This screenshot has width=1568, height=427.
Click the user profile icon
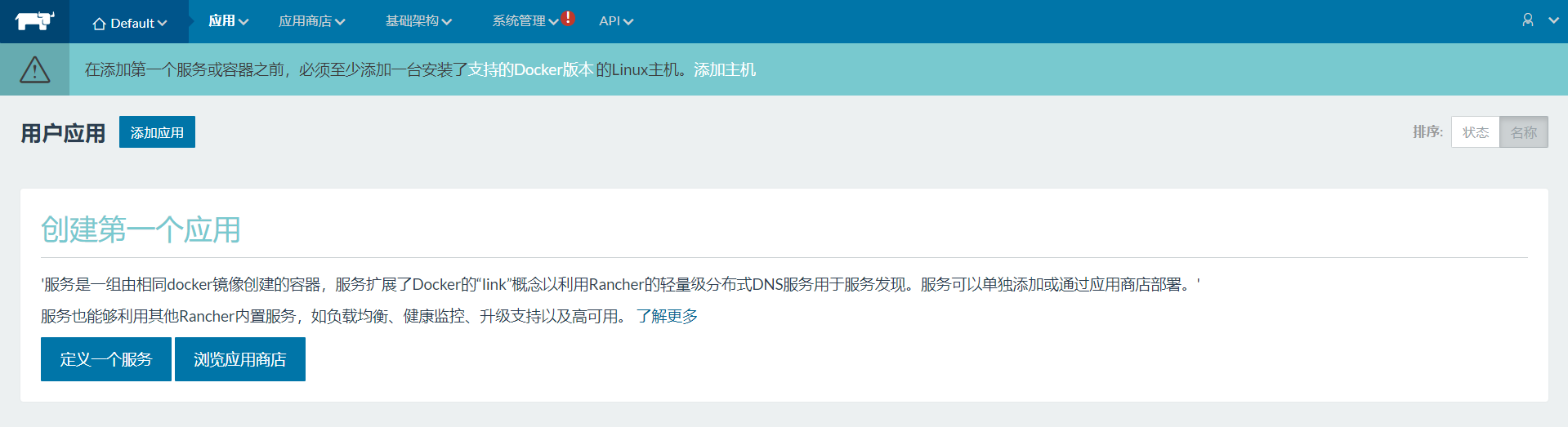1527,20
